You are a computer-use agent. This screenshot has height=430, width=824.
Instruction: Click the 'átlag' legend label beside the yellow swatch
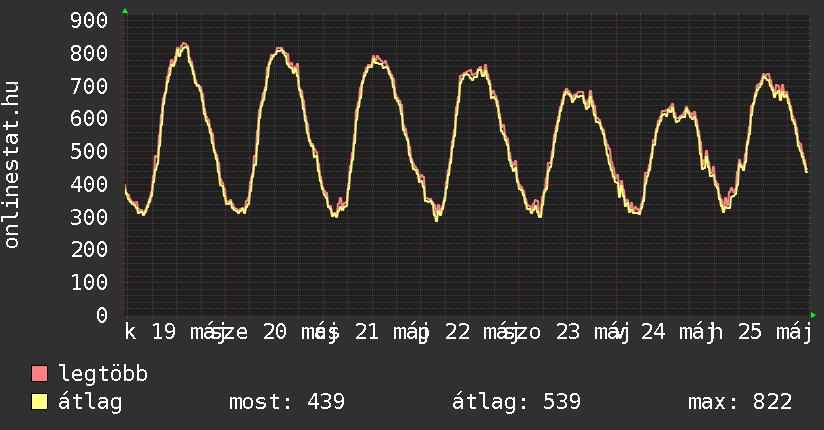click(x=90, y=402)
